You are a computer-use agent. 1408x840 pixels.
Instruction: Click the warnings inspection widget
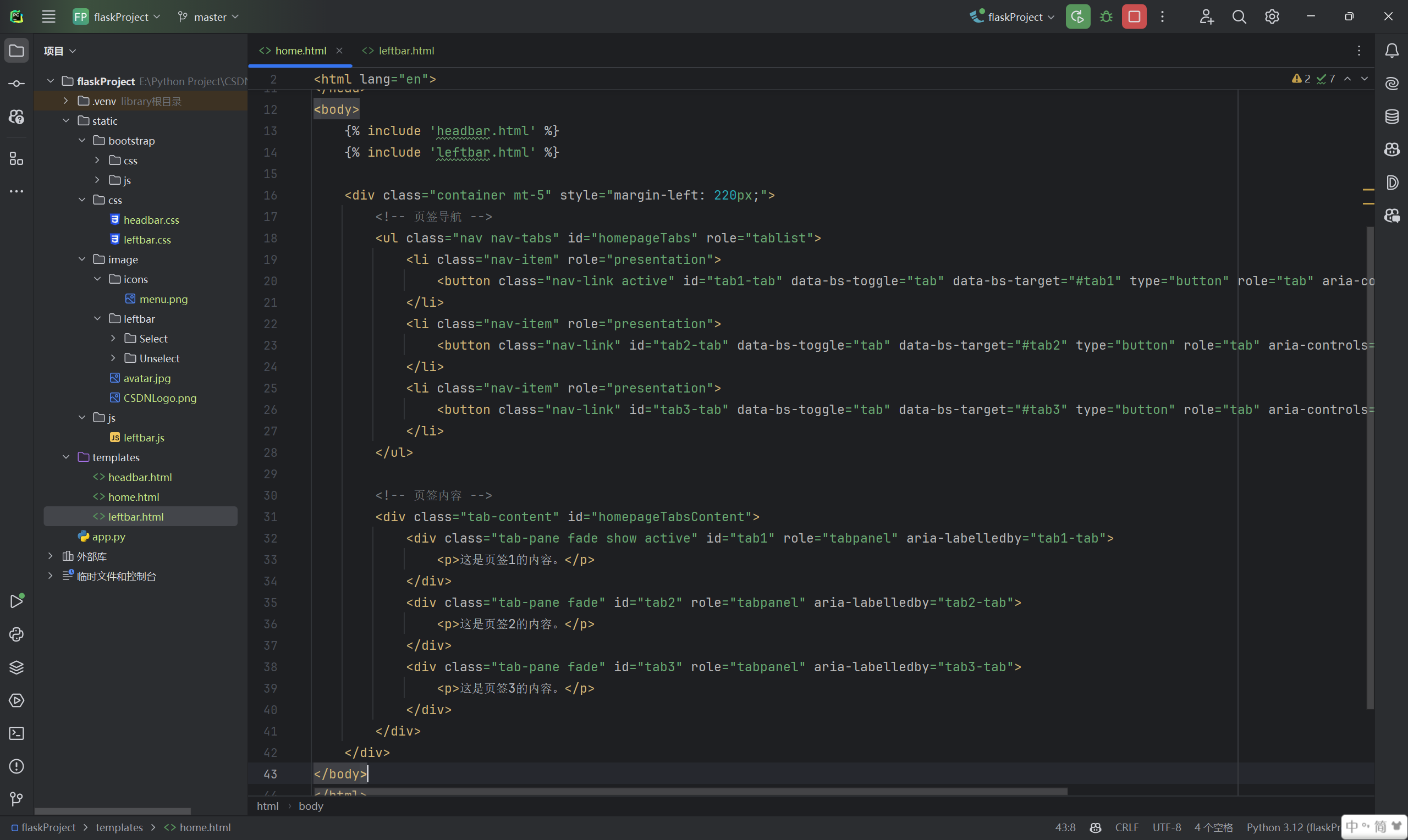[1313, 79]
